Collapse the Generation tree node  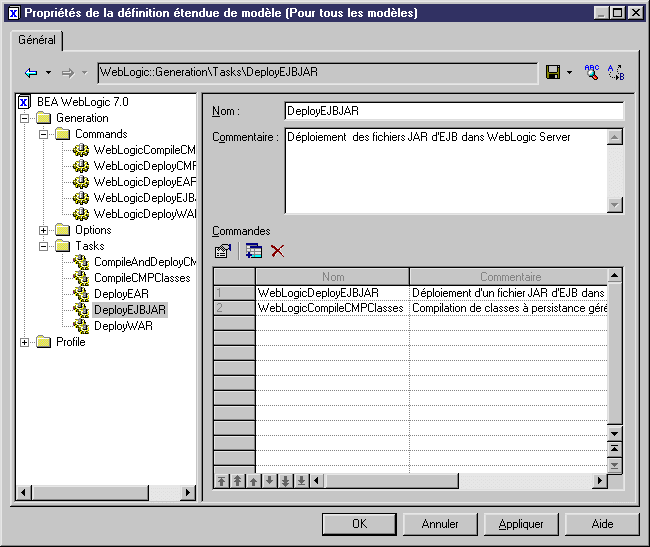25,118
